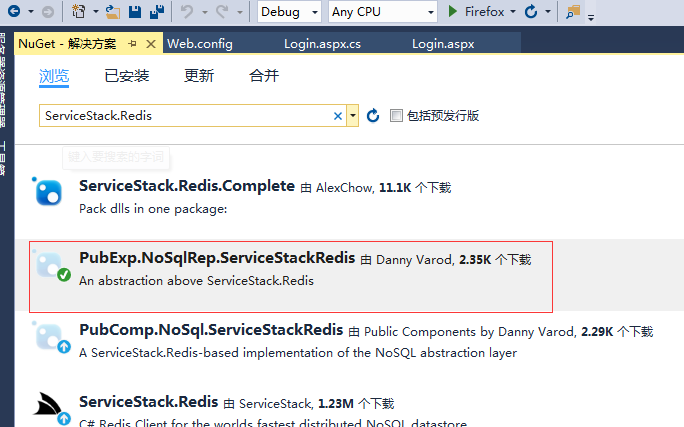Select the 合并 consolidate tab
This screenshot has height=427, width=684.
click(x=264, y=76)
